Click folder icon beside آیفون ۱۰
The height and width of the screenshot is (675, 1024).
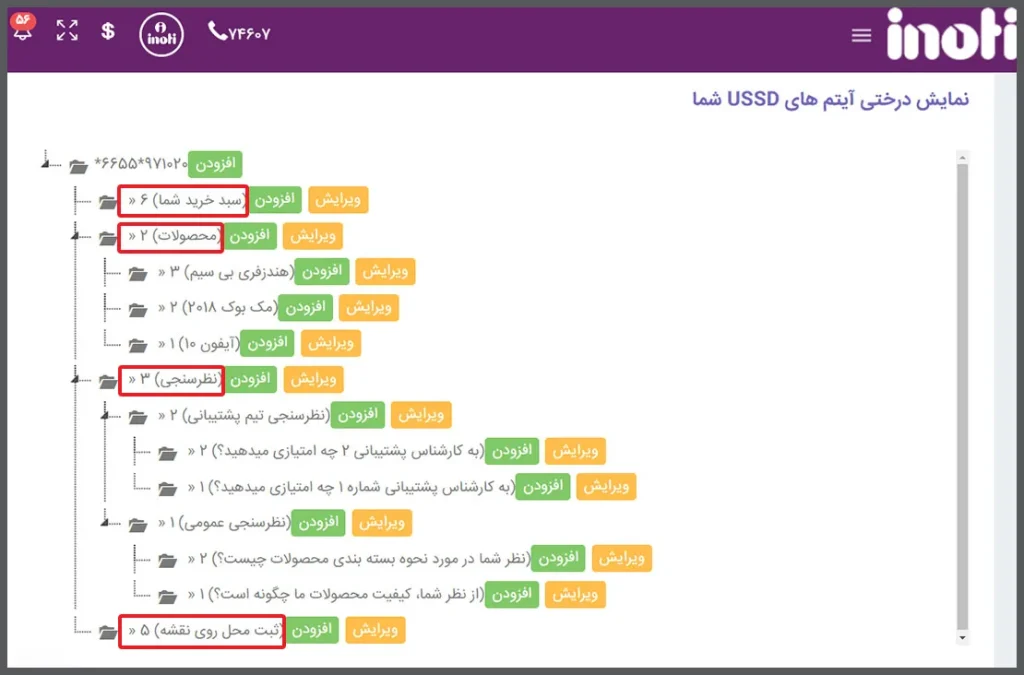point(137,345)
